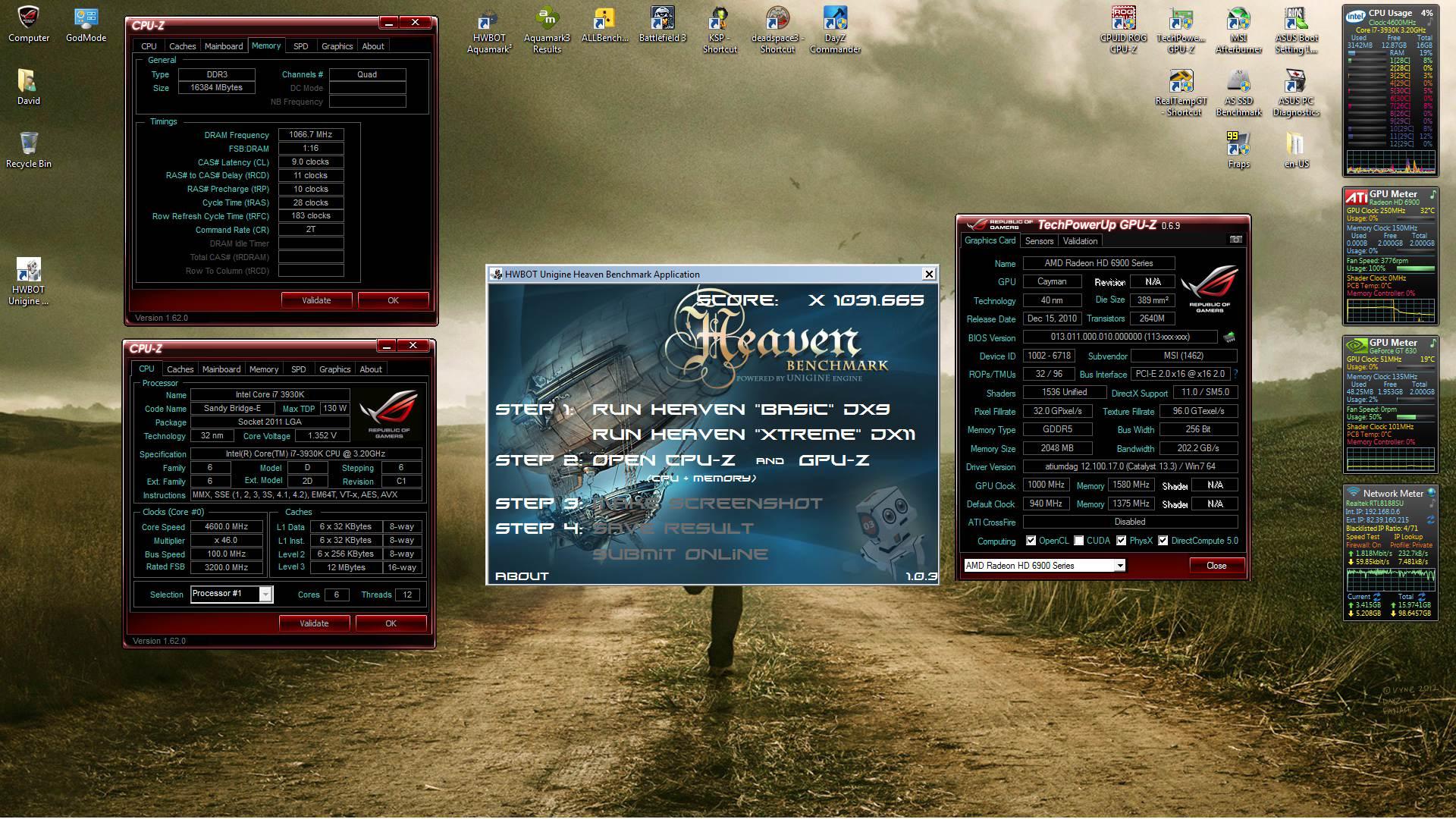Close the HWBOT Heaven Benchmark window

pos(928,274)
